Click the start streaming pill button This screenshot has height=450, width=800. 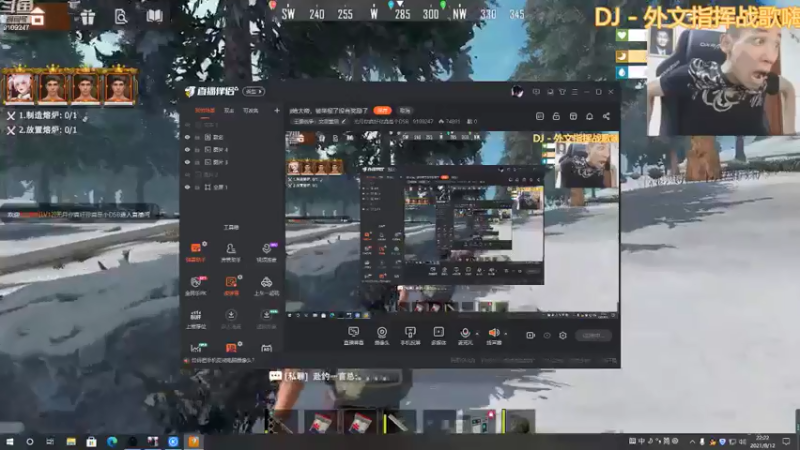tap(593, 335)
